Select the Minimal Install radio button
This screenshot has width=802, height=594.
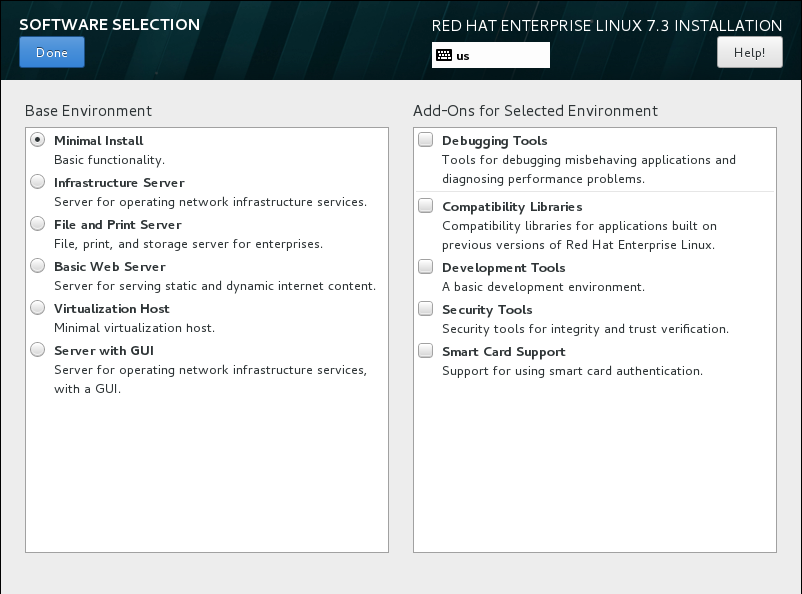[37, 140]
